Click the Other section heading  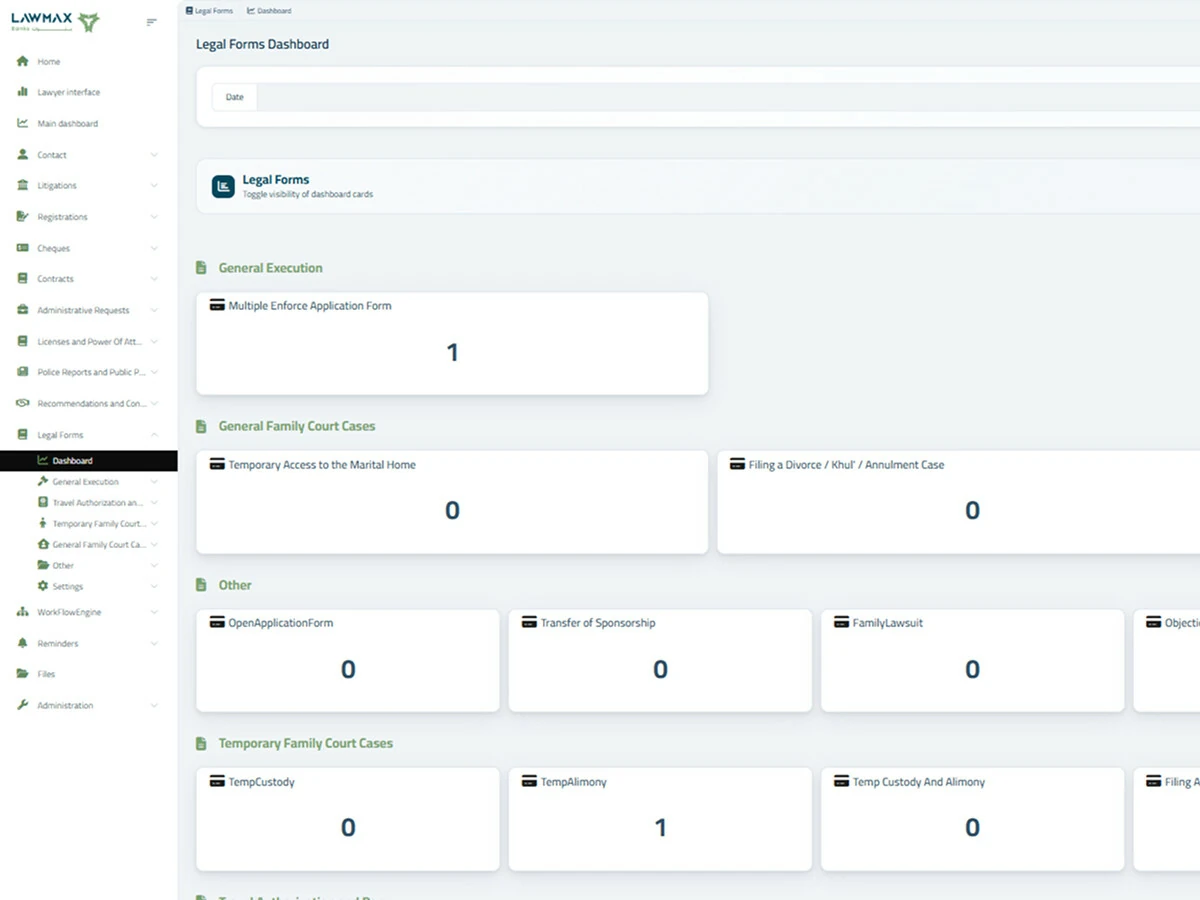[235, 585]
